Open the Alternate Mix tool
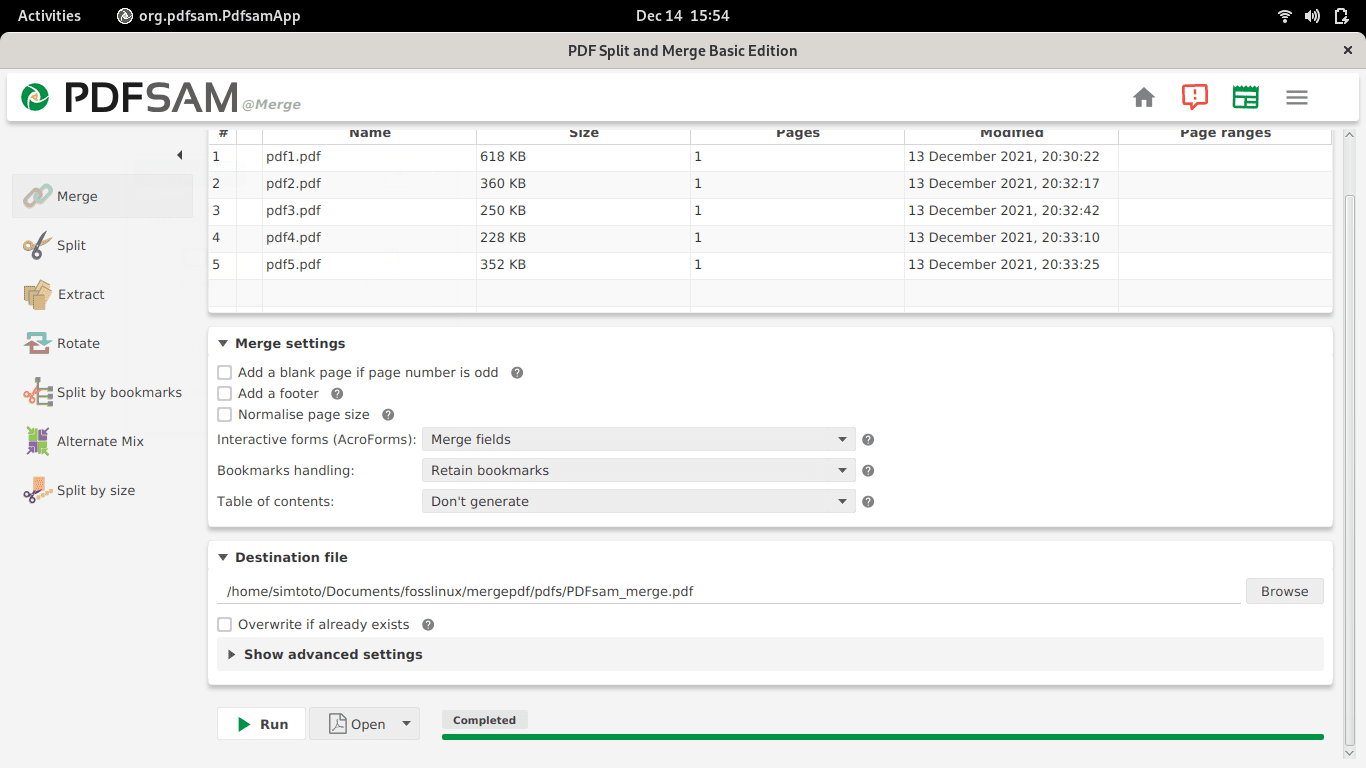Image resolution: width=1366 pixels, height=768 pixels. coord(100,441)
